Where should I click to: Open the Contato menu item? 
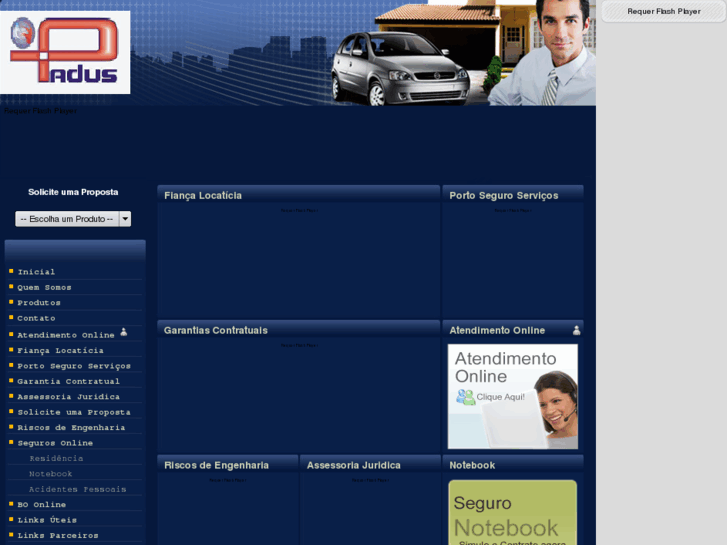(36, 318)
